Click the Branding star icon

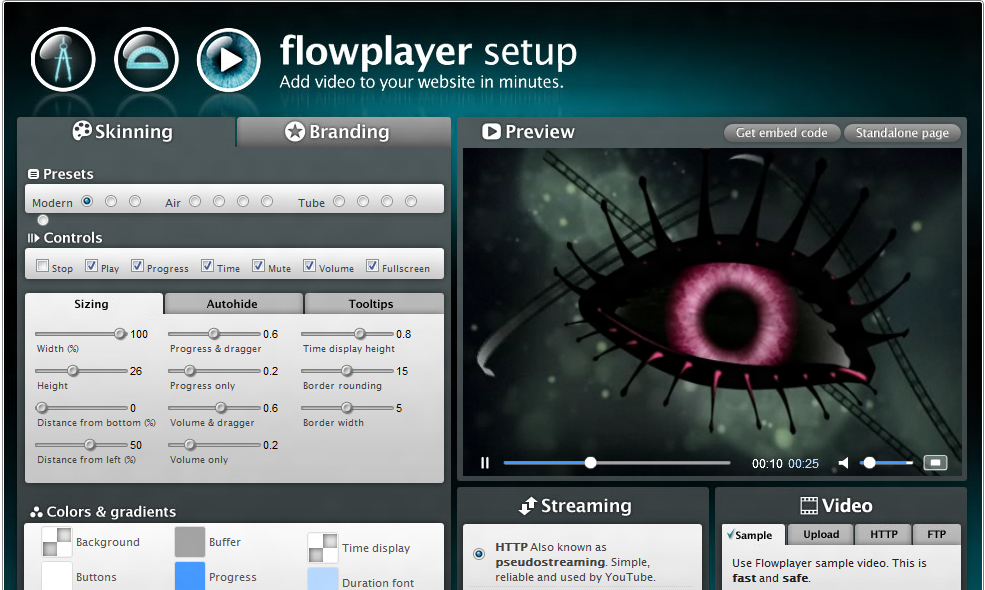pyautogui.click(x=295, y=131)
